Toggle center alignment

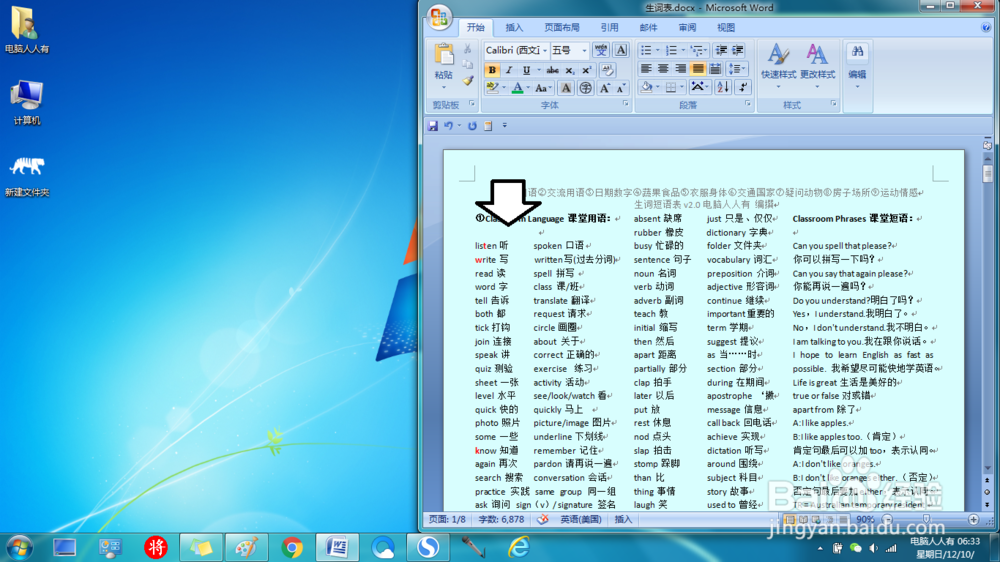[663, 68]
